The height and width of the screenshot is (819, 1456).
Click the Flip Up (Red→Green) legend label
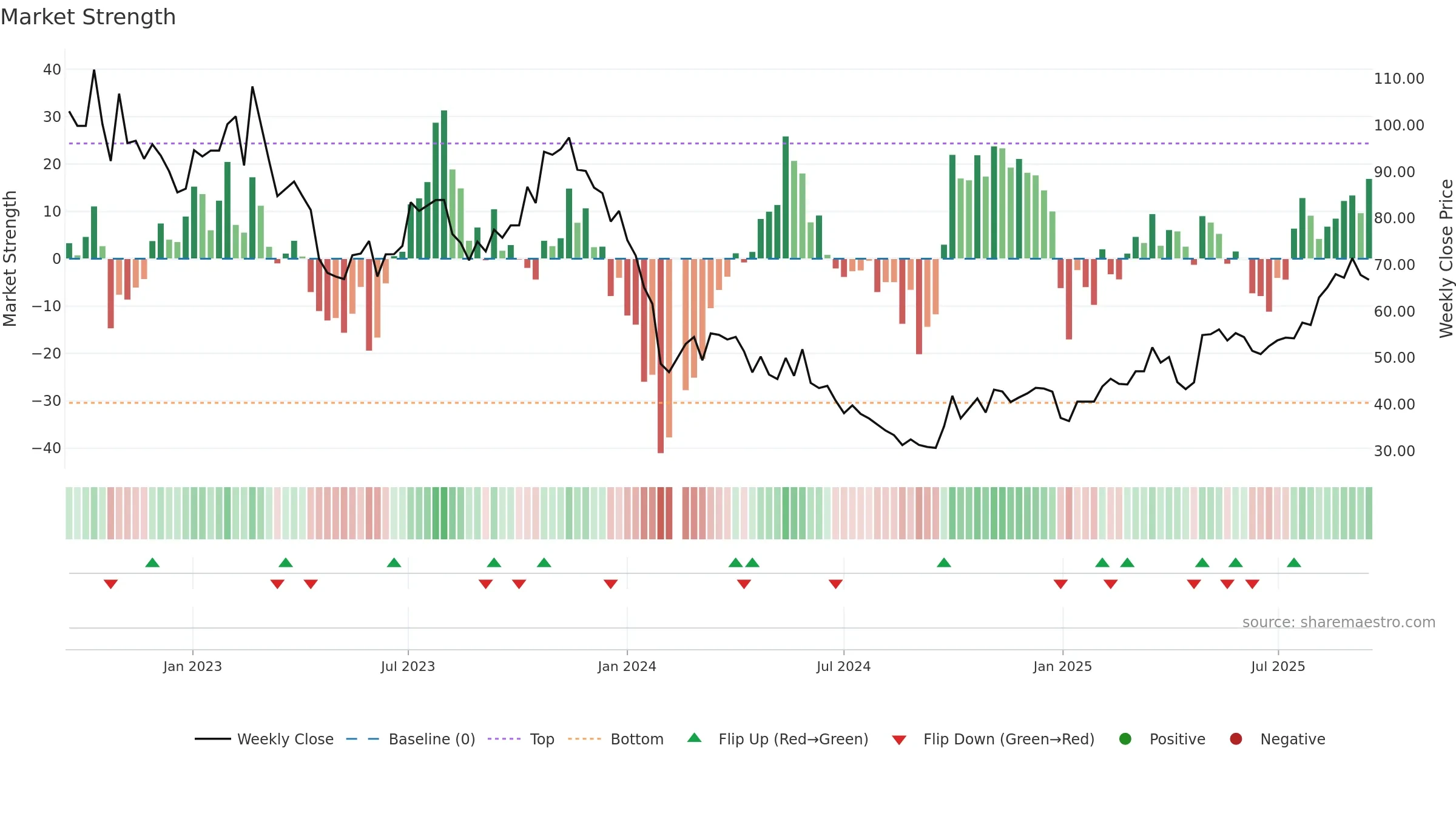(794, 739)
